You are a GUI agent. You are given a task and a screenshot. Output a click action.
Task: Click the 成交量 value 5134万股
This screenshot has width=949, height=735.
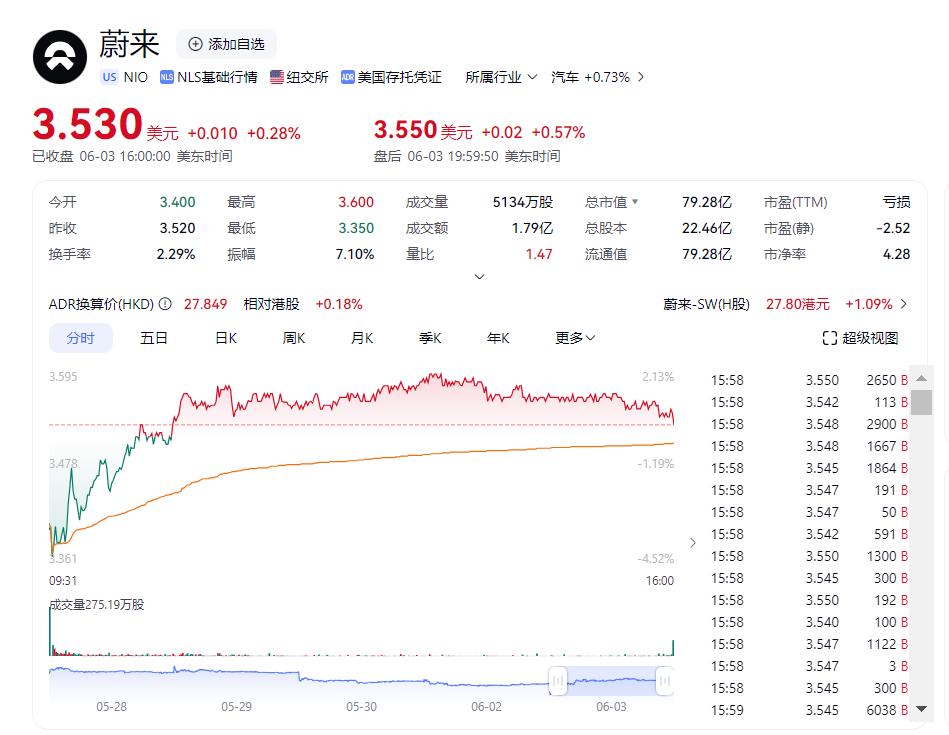pyautogui.click(x=523, y=202)
